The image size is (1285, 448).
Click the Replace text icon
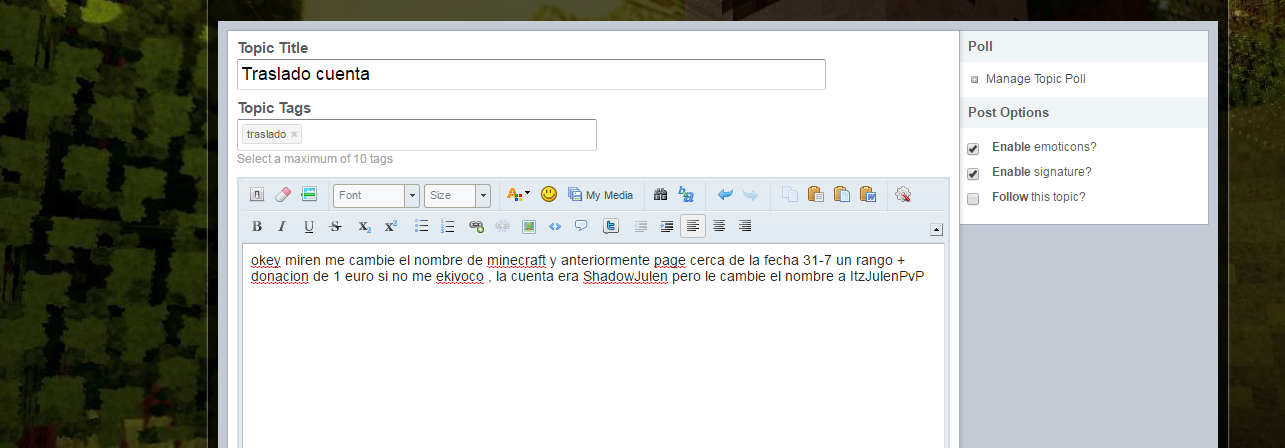tap(686, 195)
